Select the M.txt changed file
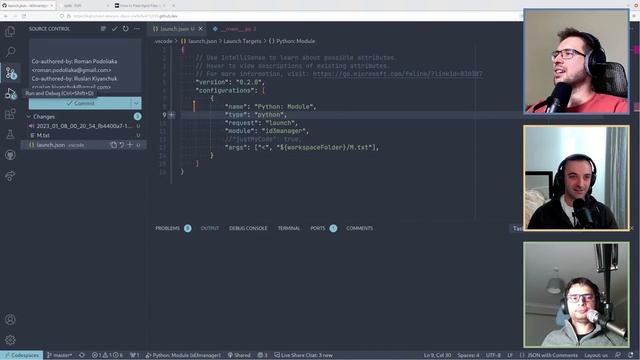 click(84, 136)
